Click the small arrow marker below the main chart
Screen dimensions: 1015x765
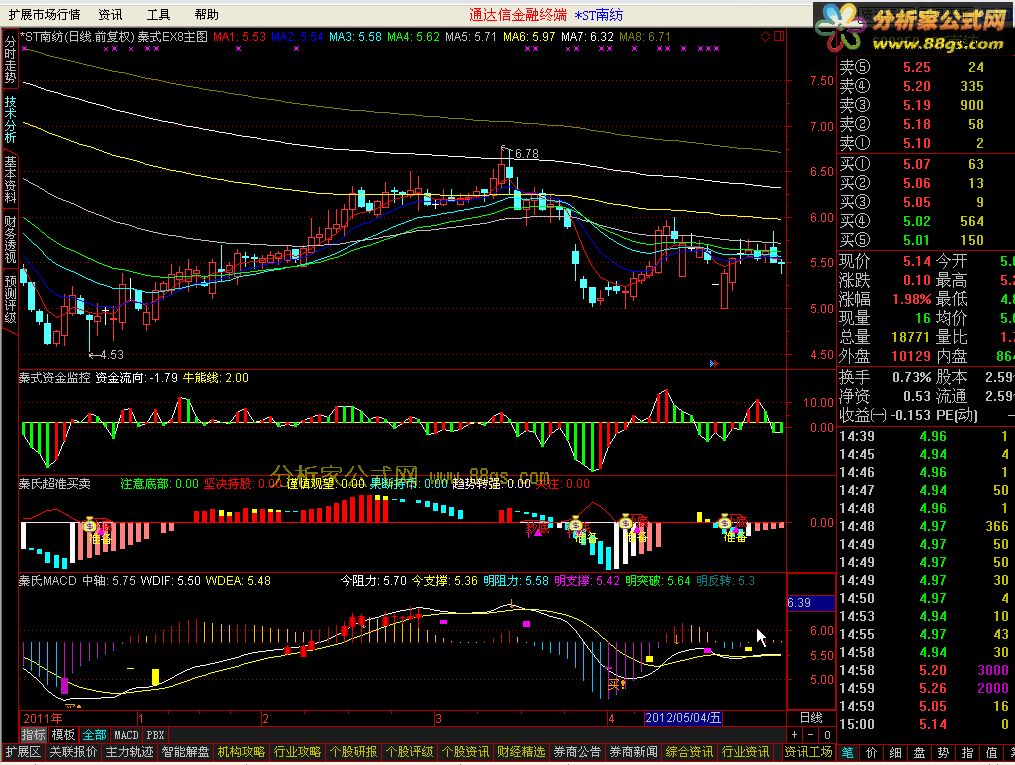coord(713,364)
